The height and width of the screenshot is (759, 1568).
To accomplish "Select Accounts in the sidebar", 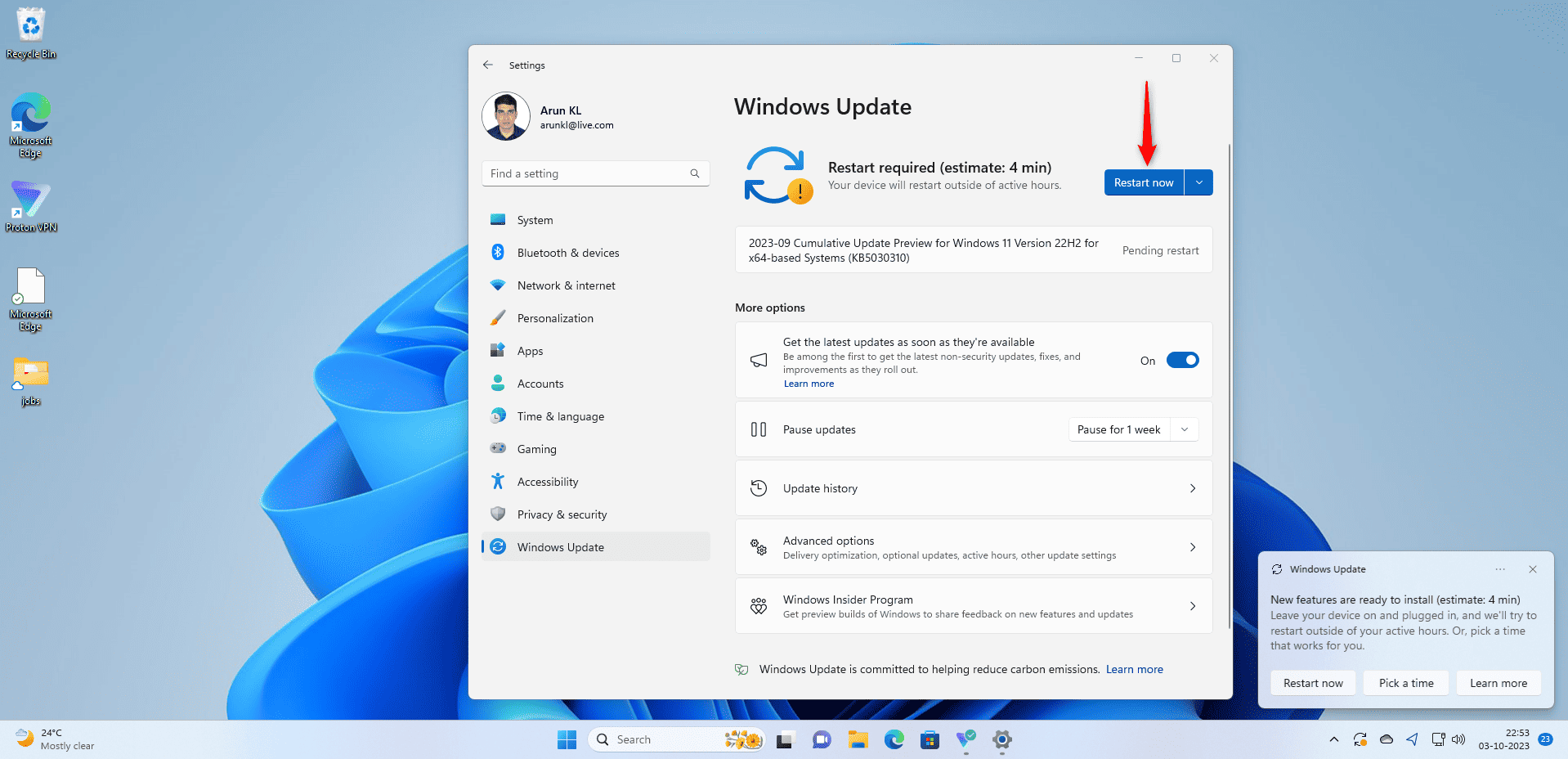I will coord(596,384).
